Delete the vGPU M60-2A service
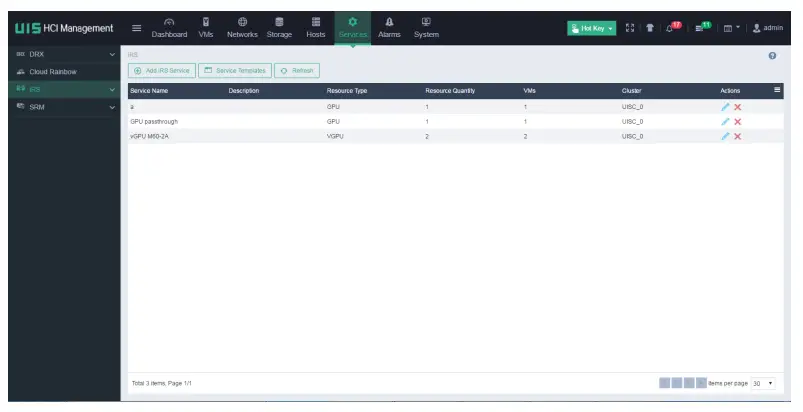Screen dimensions: 803x412 tap(737, 136)
